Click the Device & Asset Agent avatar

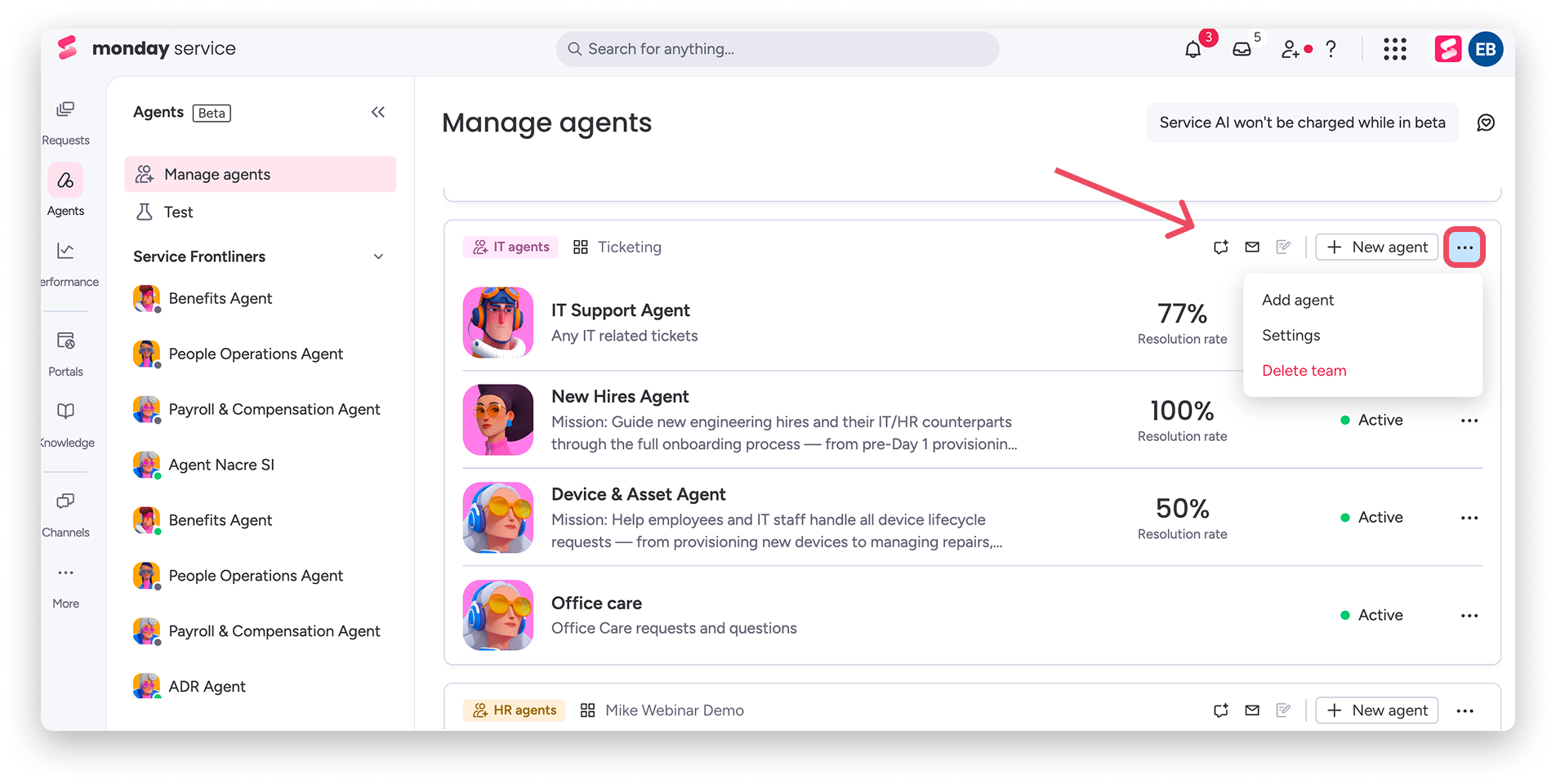point(498,517)
